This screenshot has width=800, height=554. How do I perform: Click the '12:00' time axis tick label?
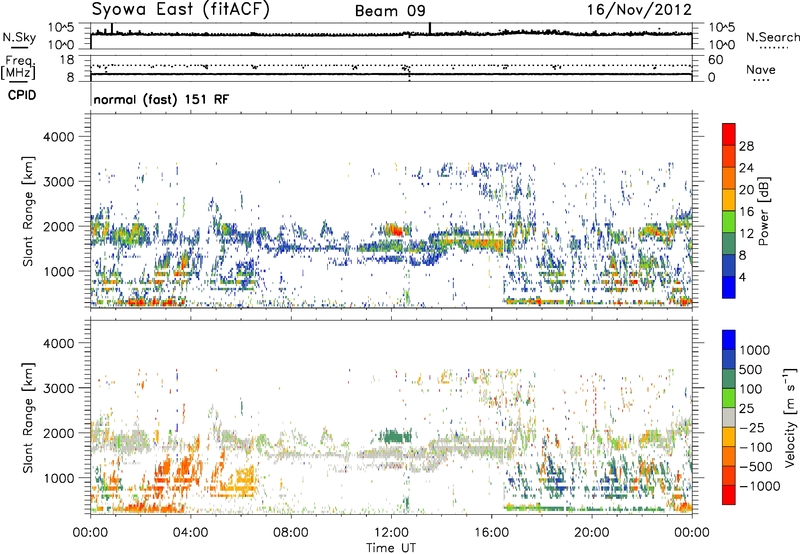point(391,533)
